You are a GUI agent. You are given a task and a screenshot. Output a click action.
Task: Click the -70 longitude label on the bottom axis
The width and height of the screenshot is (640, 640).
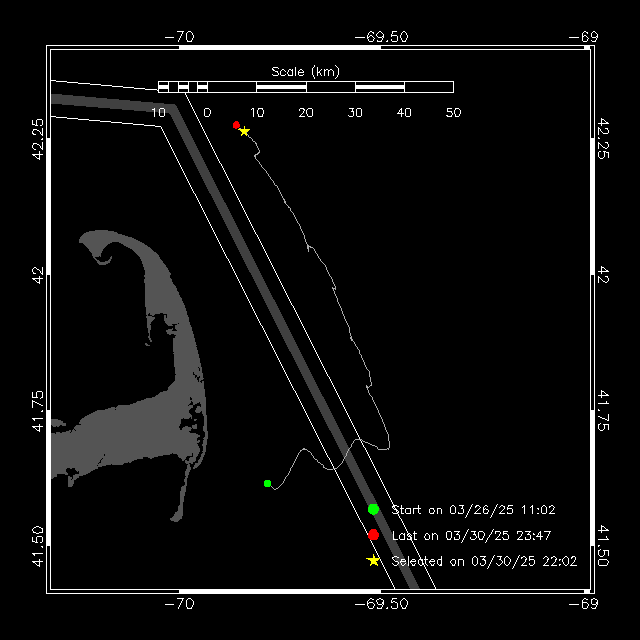[x=180, y=603]
